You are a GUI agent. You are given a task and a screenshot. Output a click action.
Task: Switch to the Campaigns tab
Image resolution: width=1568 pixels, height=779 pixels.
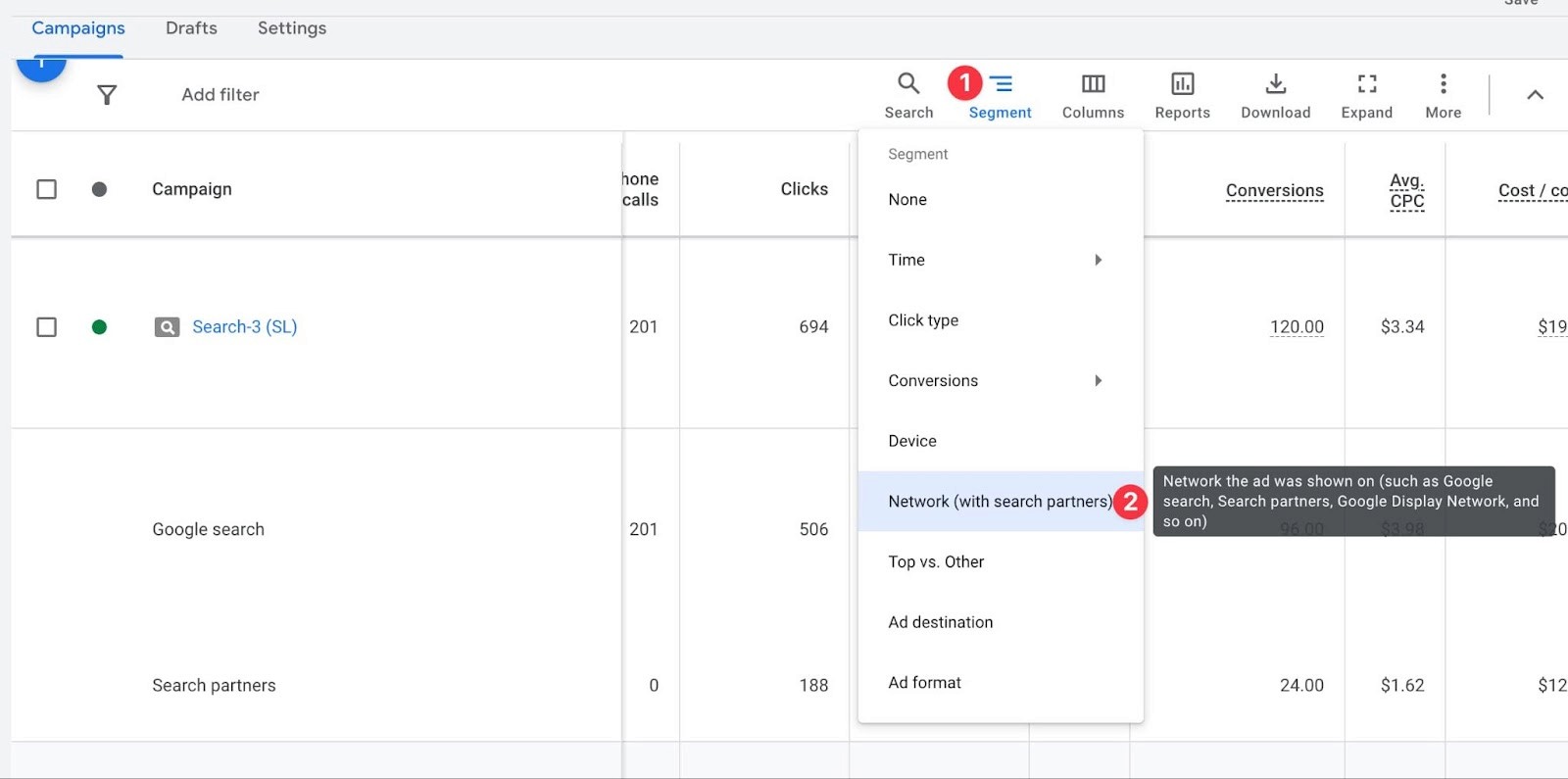[78, 28]
